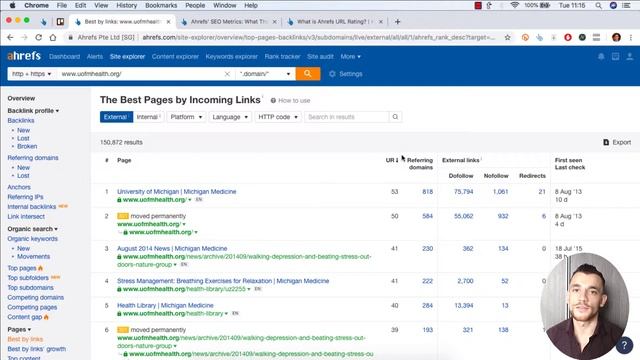640x360 pixels.
Task: Open the Alerts nav item
Action: click(x=95, y=57)
